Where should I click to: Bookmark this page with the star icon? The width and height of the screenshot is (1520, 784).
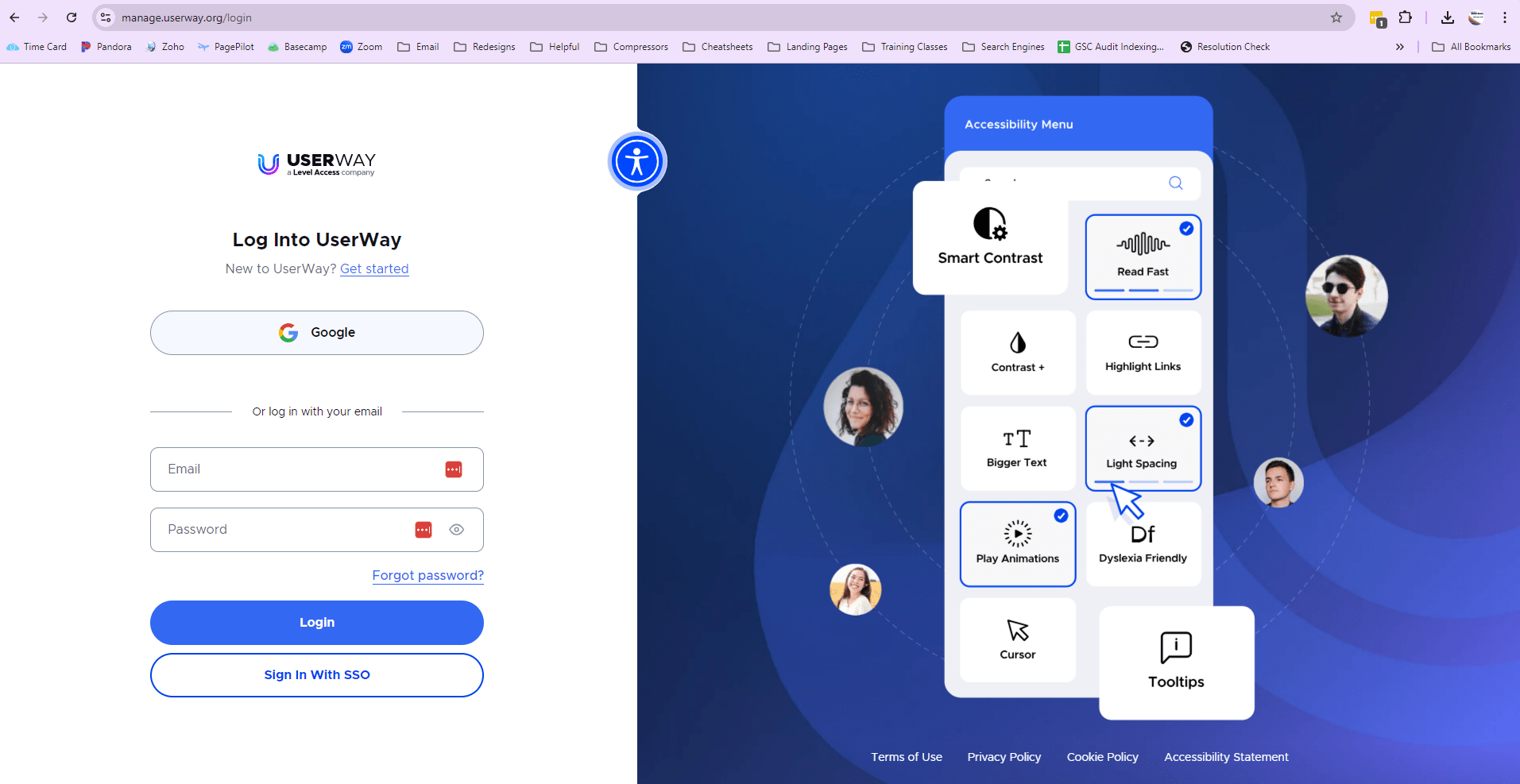[x=1336, y=17]
